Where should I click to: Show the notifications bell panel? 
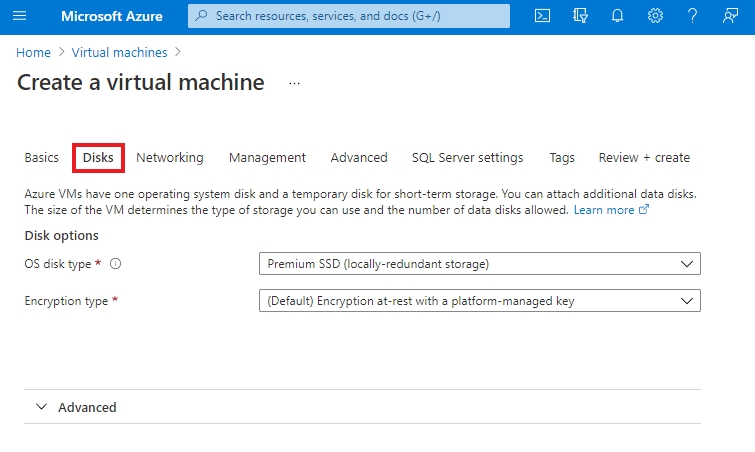(x=618, y=16)
